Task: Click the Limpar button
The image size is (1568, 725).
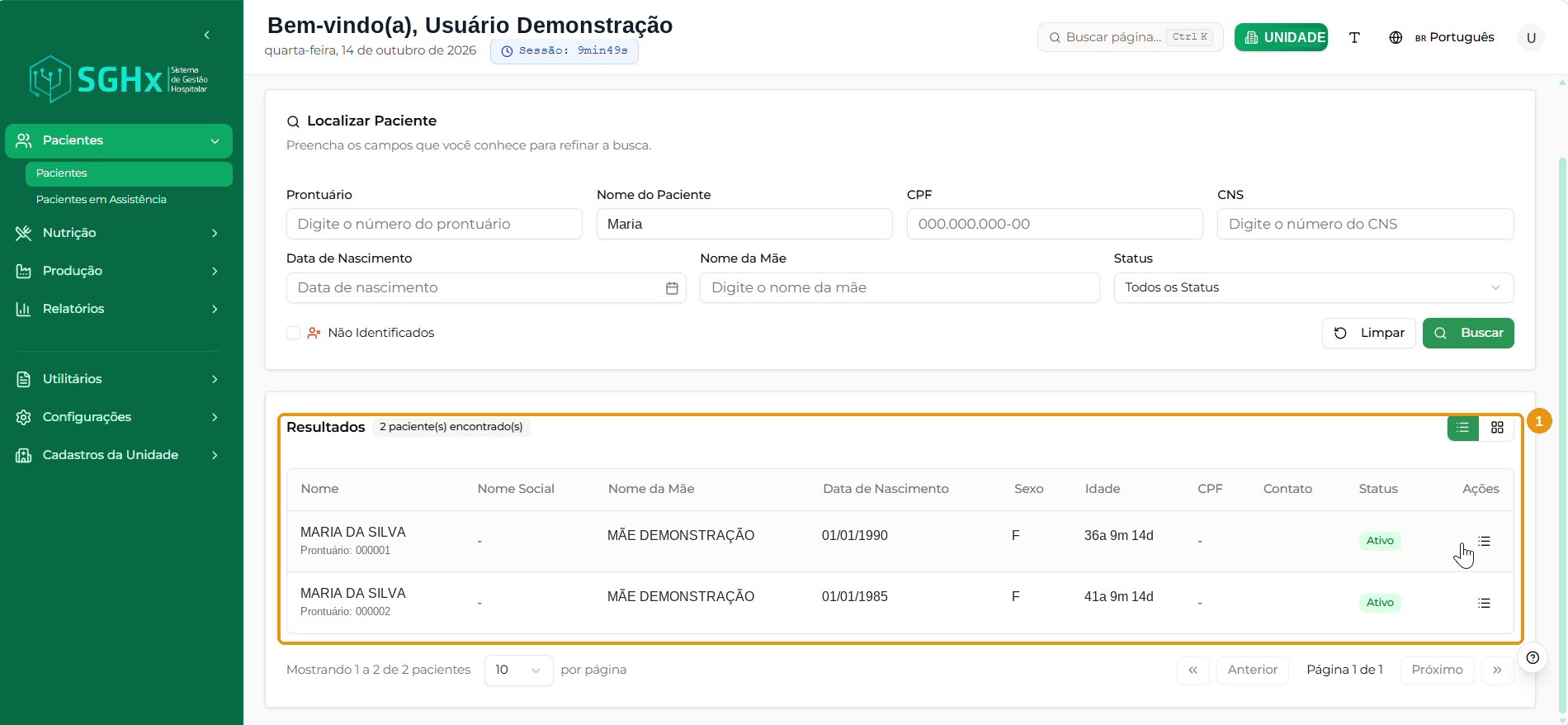Action: (x=1369, y=333)
